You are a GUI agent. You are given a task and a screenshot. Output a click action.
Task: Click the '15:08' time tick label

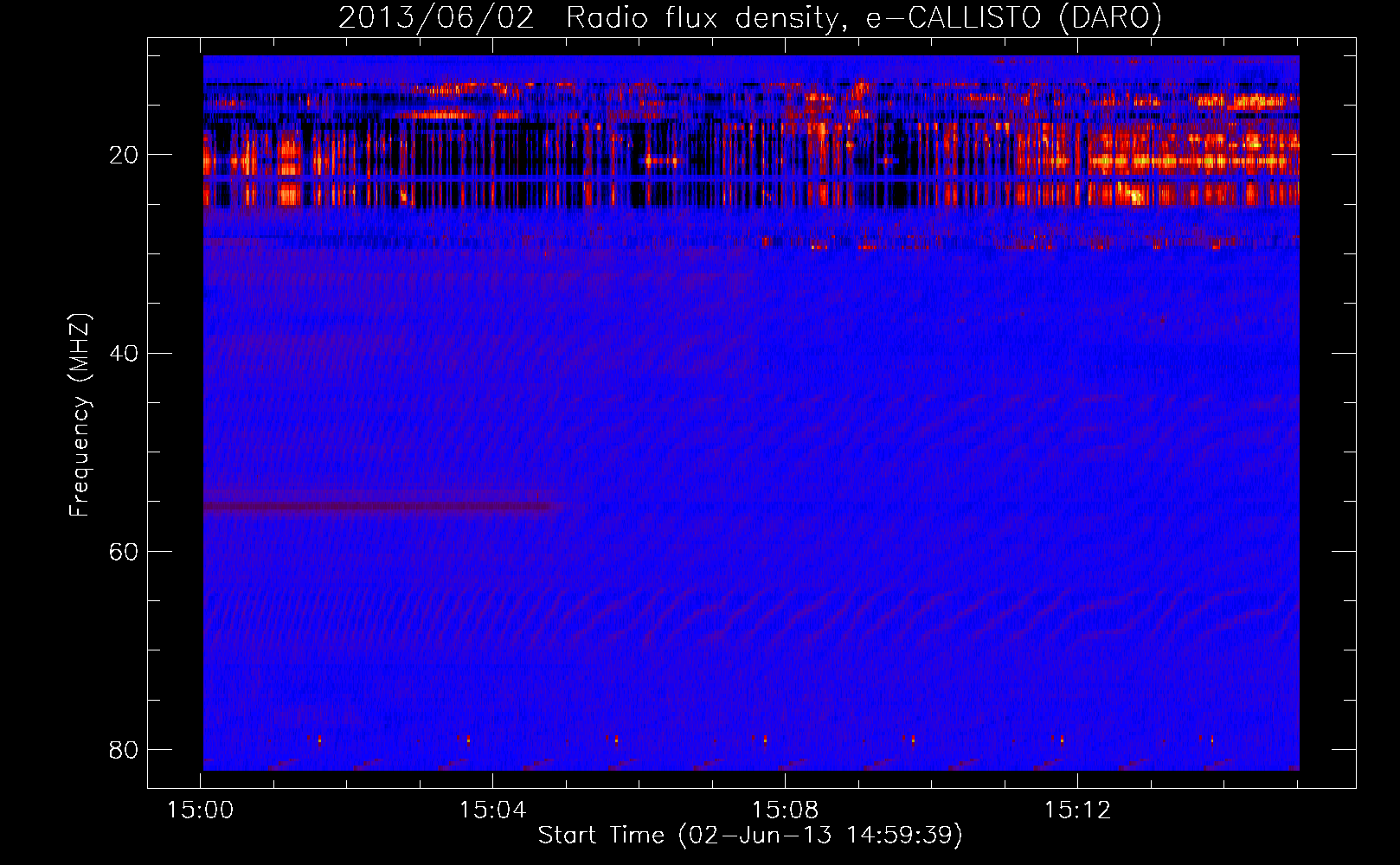(785, 811)
